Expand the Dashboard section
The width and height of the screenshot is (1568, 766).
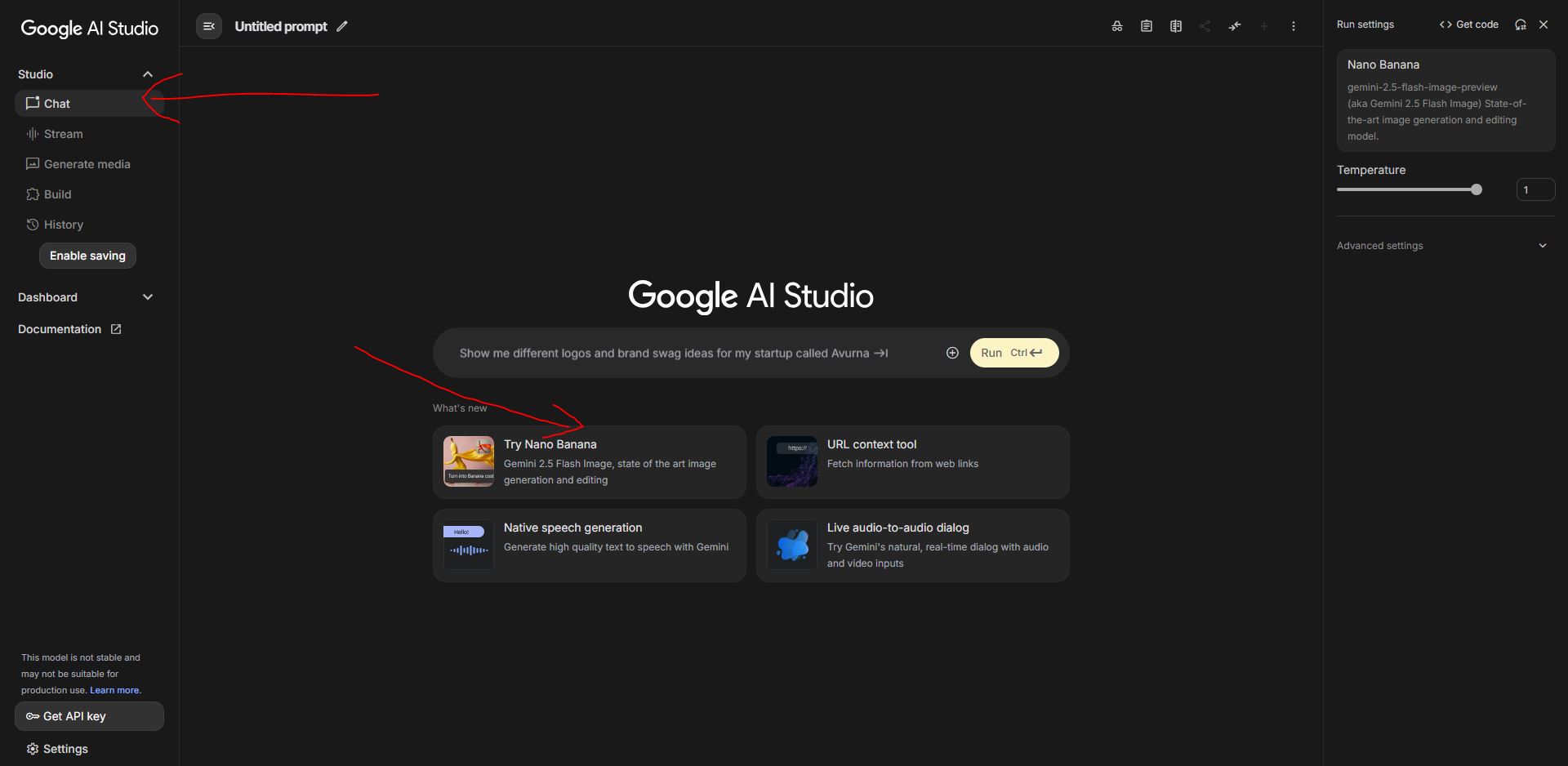[148, 296]
